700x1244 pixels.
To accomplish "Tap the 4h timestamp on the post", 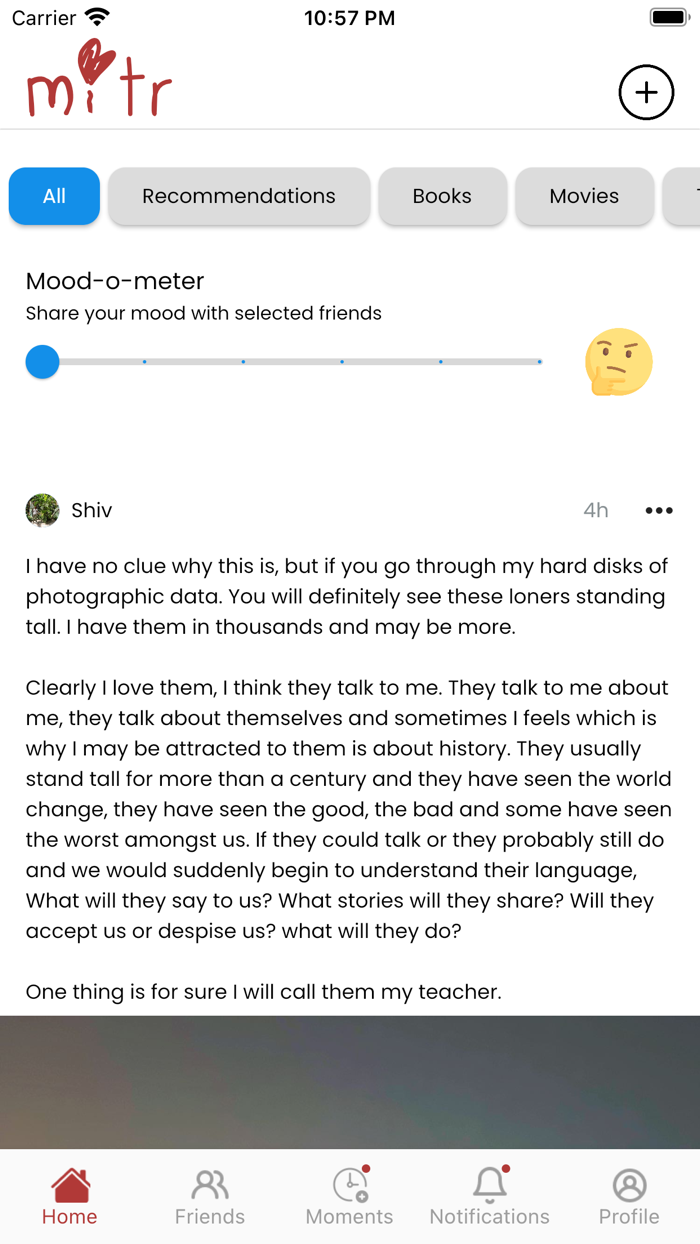I will pyautogui.click(x=596, y=510).
